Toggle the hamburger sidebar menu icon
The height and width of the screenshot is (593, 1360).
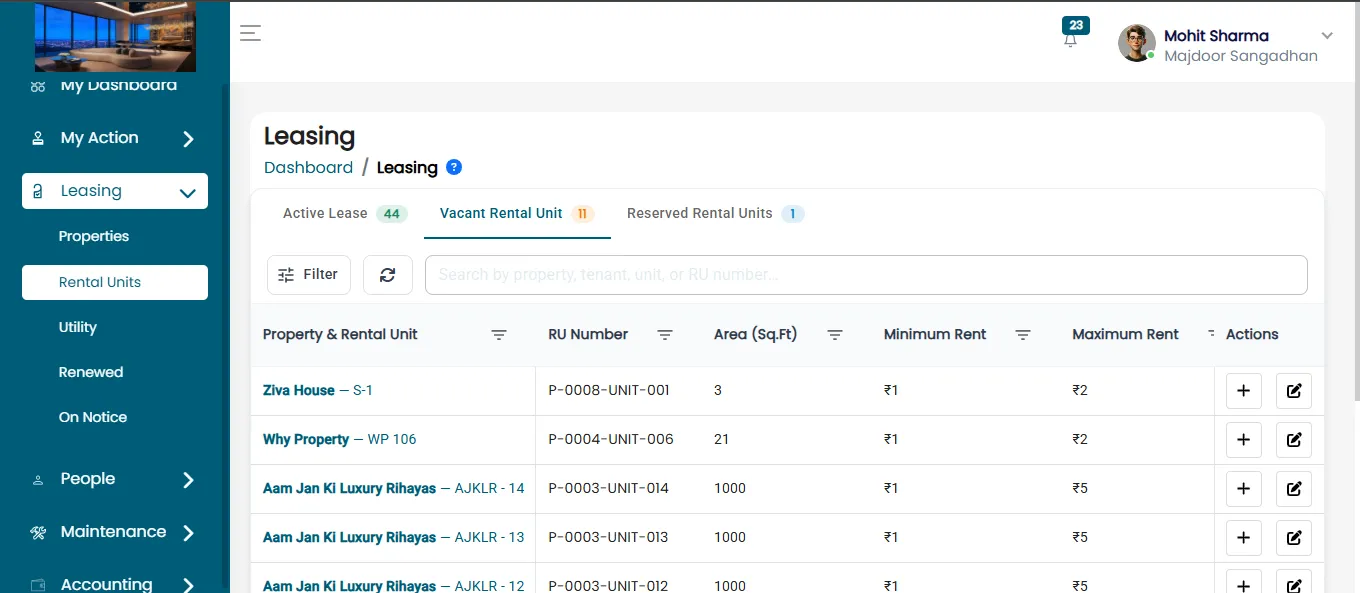(250, 33)
